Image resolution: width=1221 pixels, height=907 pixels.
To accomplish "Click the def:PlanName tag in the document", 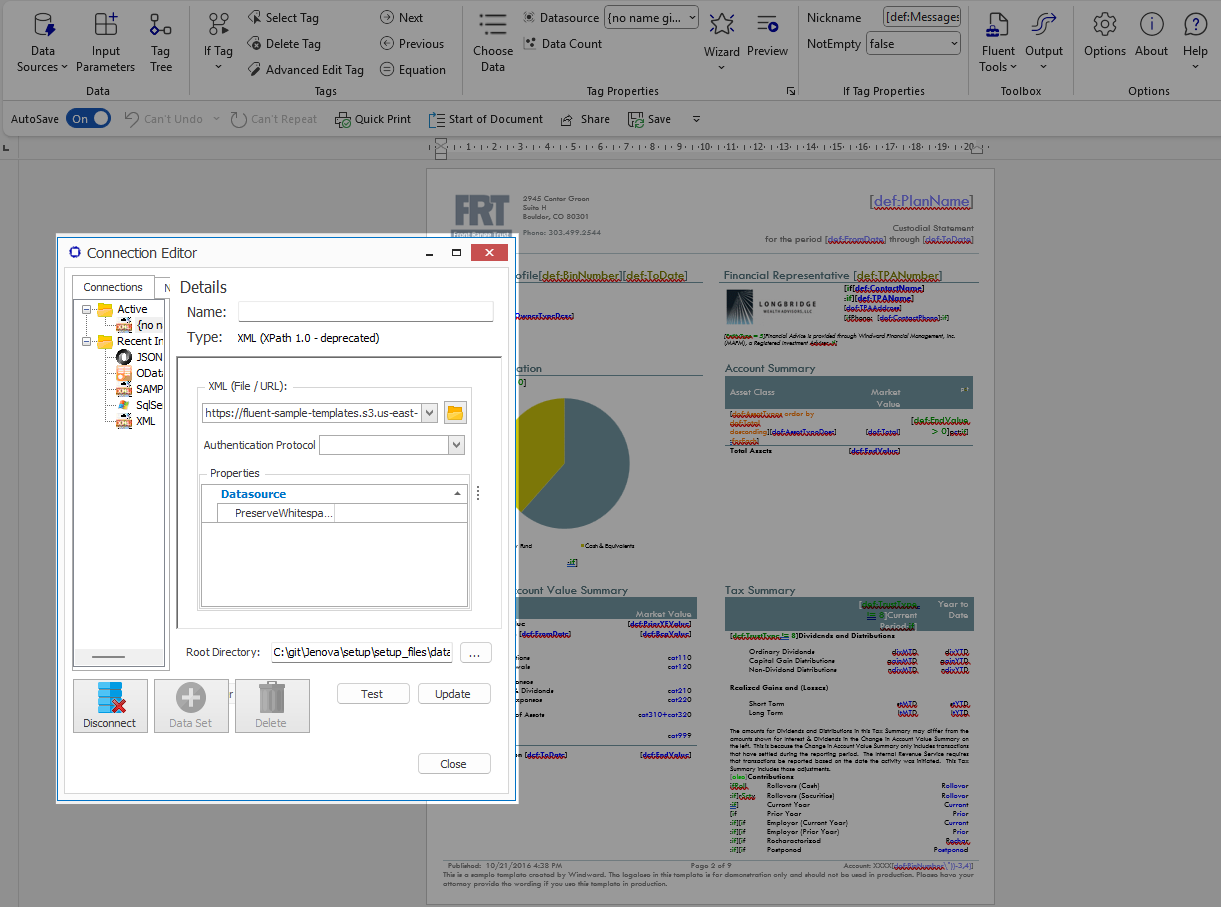I will pos(921,201).
